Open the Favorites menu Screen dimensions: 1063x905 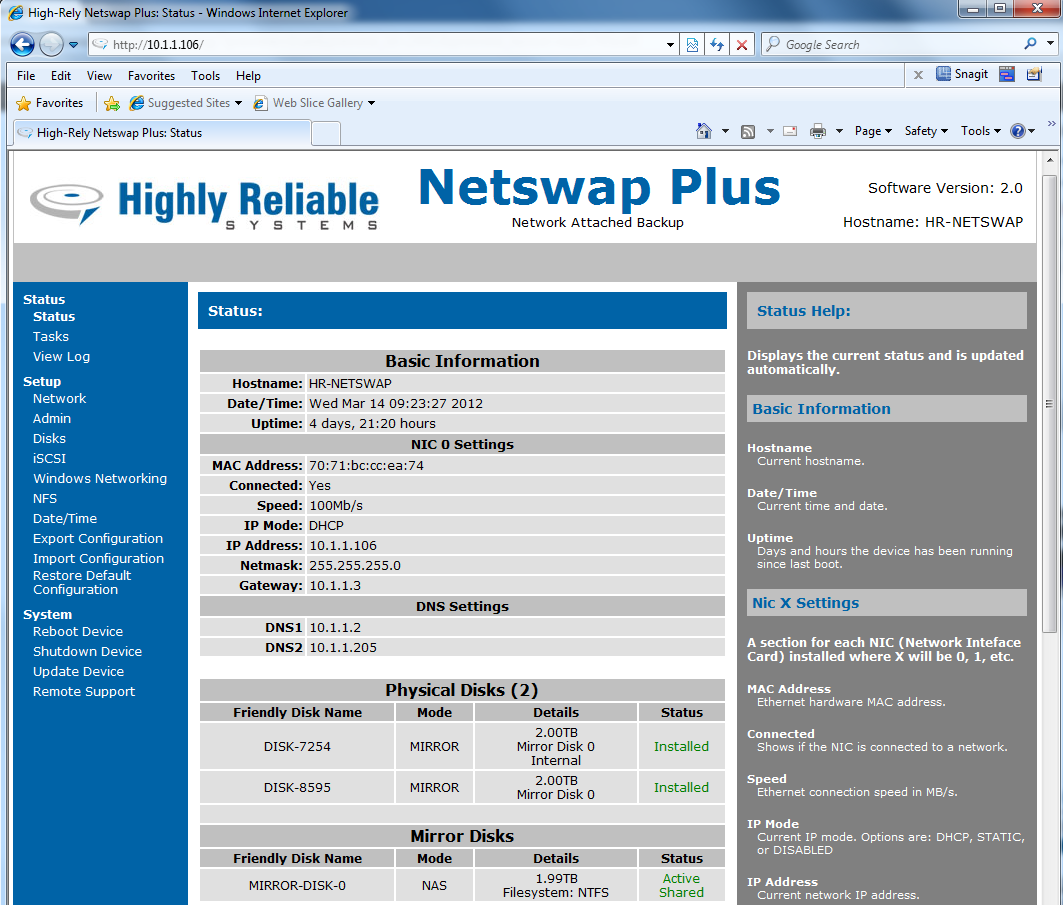click(151, 76)
